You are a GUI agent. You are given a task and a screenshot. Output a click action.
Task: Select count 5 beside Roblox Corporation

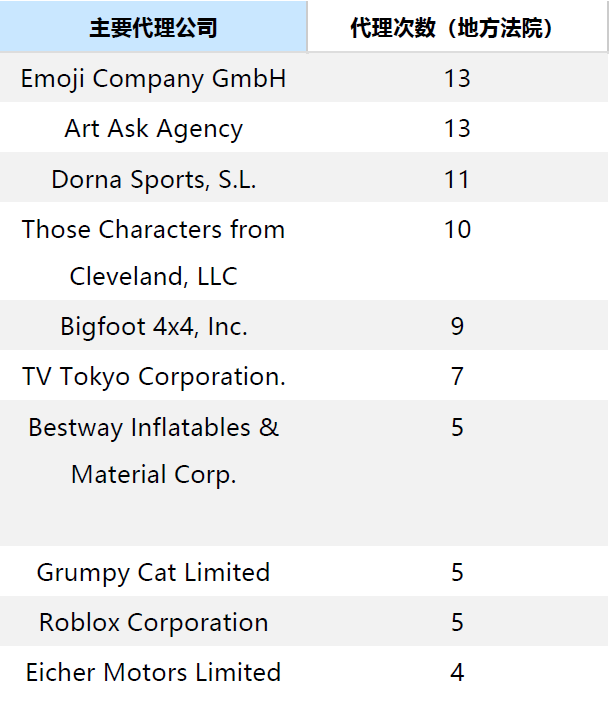tap(457, 622)
